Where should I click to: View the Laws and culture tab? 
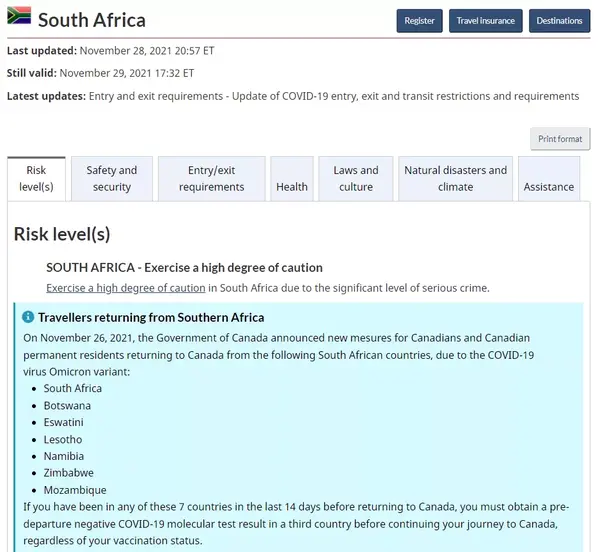pos(356,178)
